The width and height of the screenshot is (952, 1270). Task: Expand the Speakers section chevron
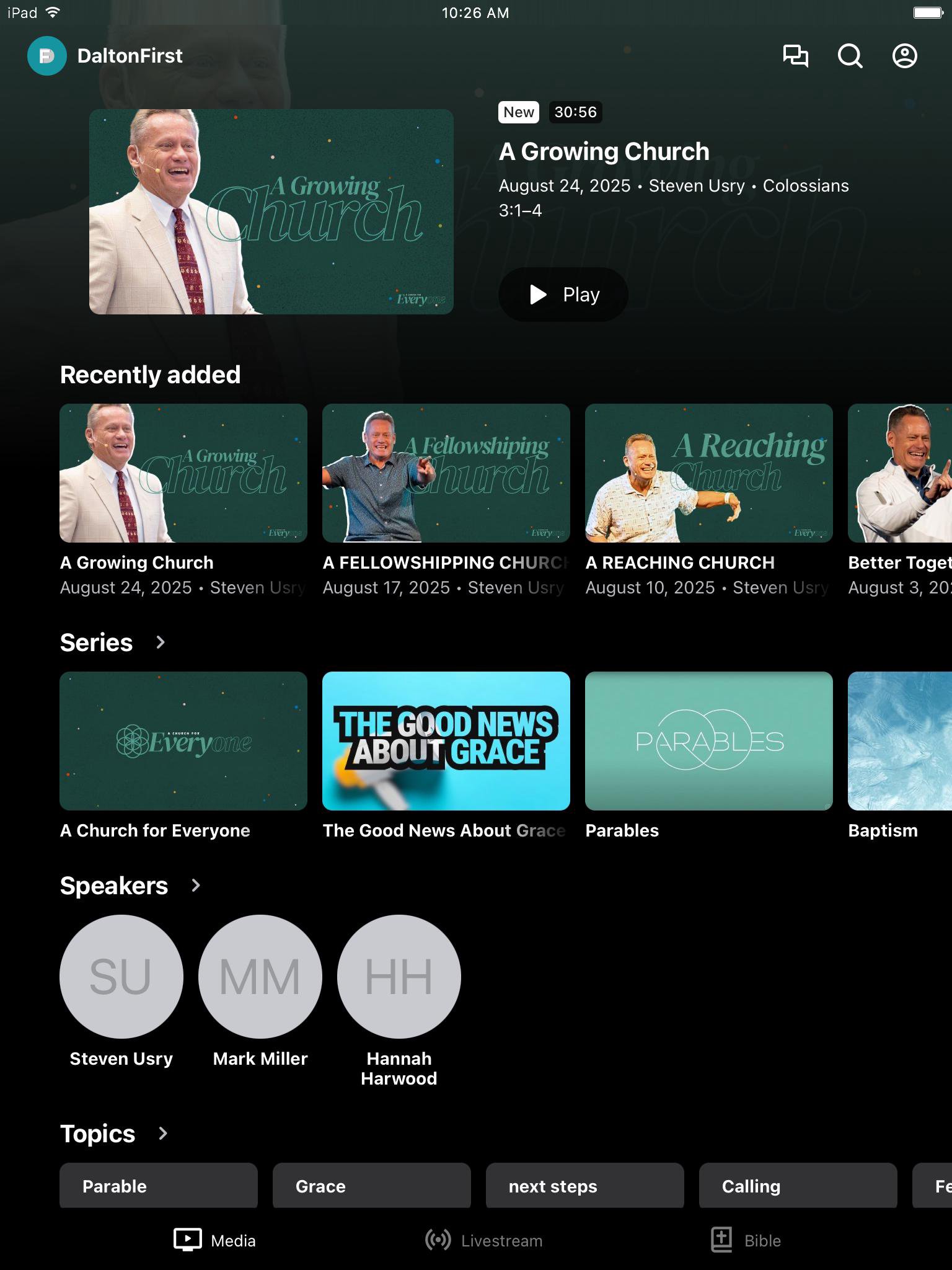(x=196, y=886)
